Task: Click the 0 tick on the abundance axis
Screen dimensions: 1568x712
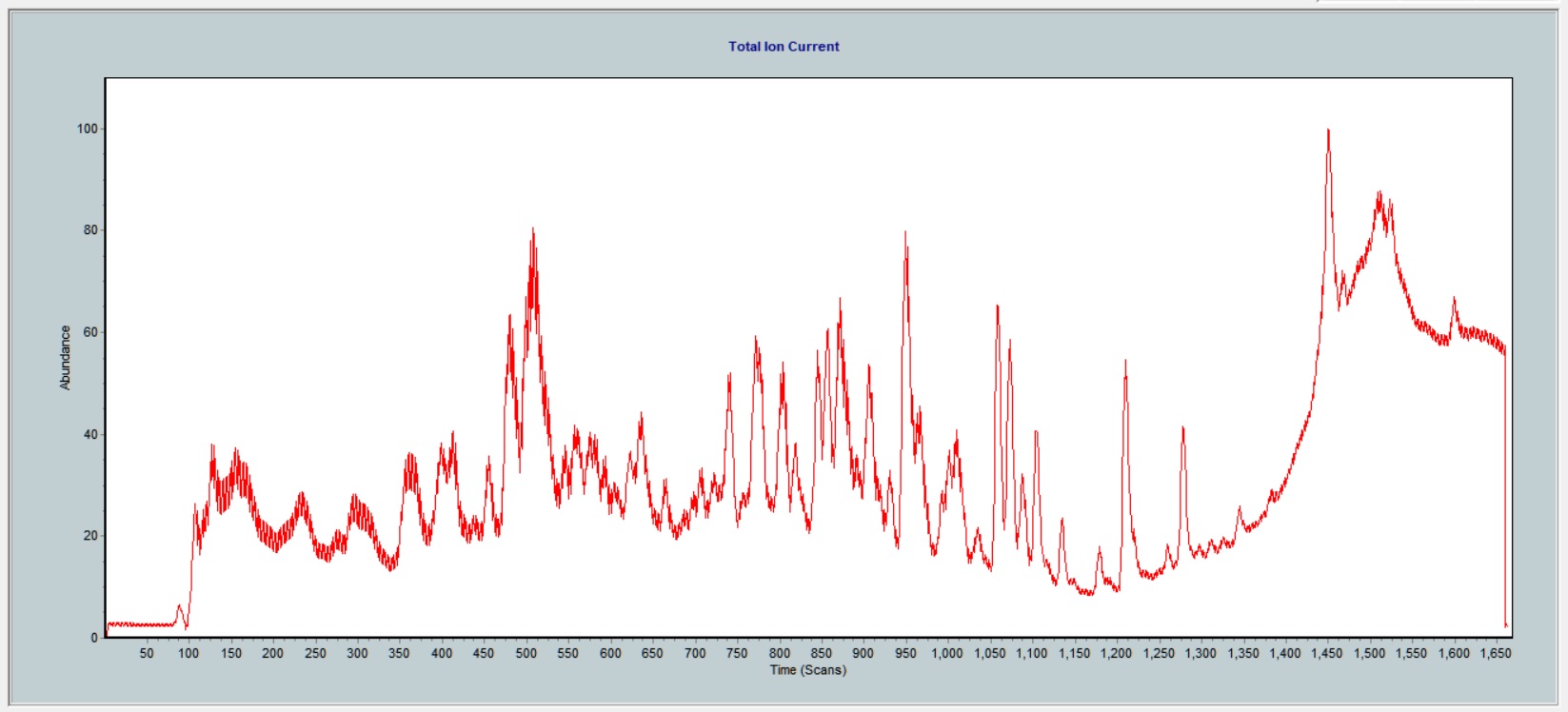Action: click(93, 638)
